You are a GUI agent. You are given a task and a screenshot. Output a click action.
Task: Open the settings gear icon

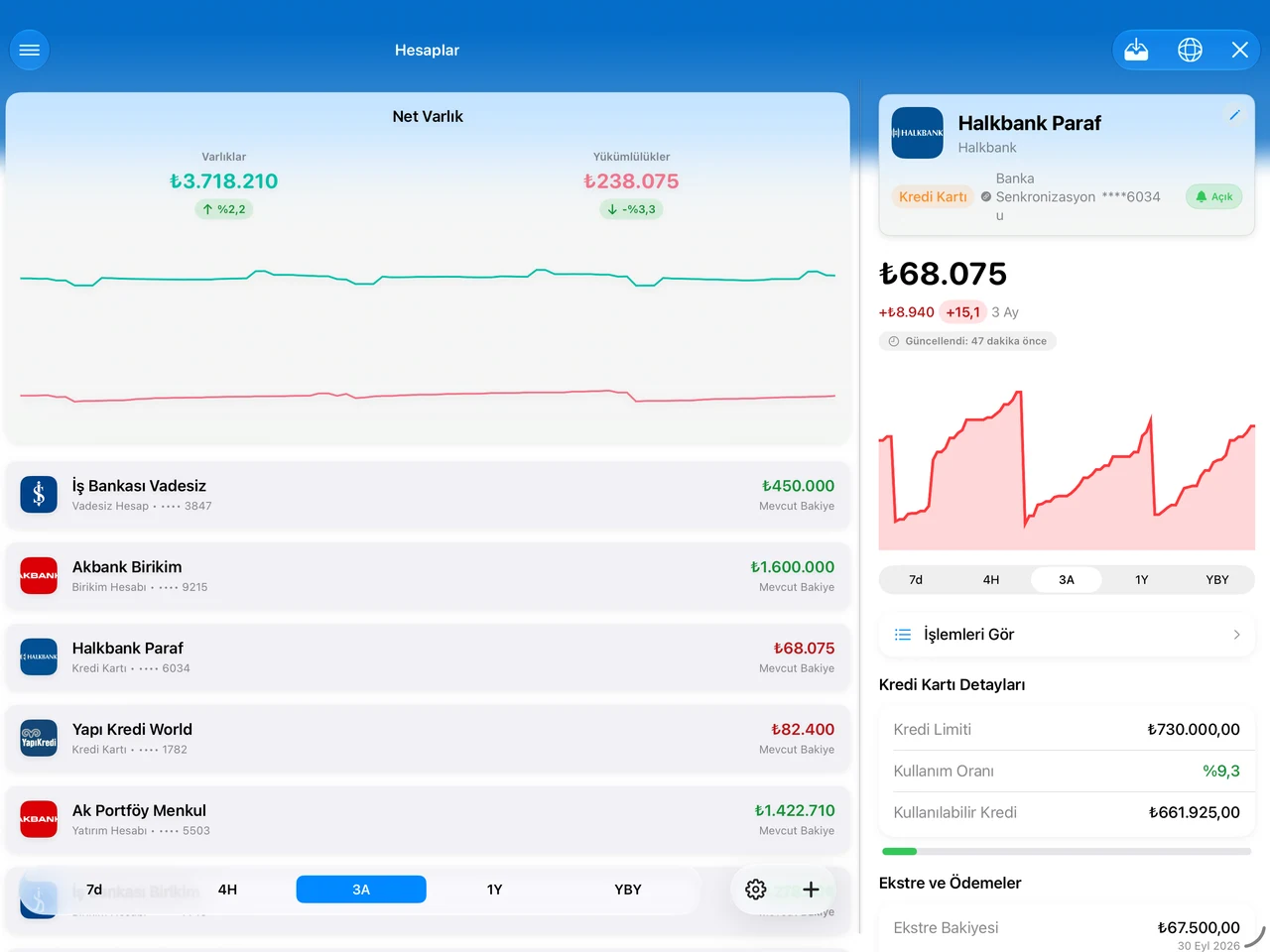click(756, 890)
